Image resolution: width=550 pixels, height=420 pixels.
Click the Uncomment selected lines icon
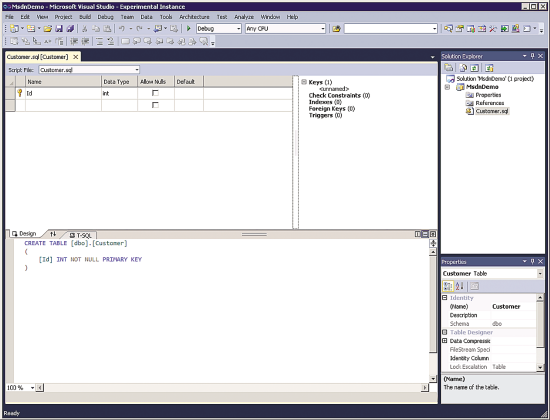(111, 41)
